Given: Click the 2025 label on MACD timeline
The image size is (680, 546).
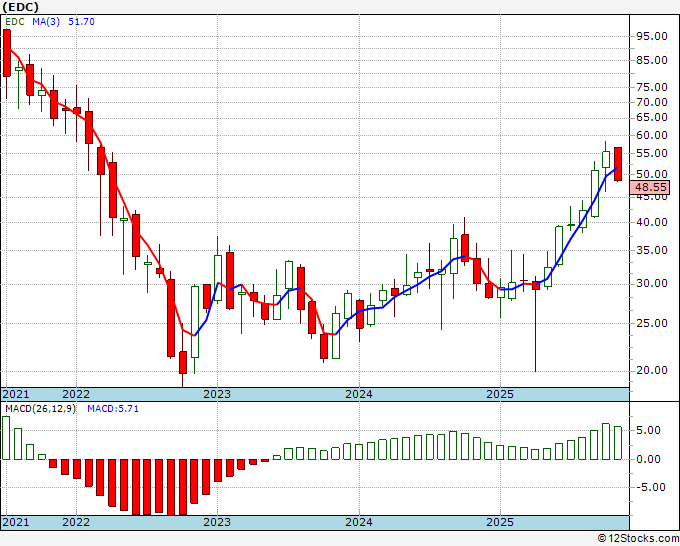Looking at the screenshot, I should [x=500, y=522].
